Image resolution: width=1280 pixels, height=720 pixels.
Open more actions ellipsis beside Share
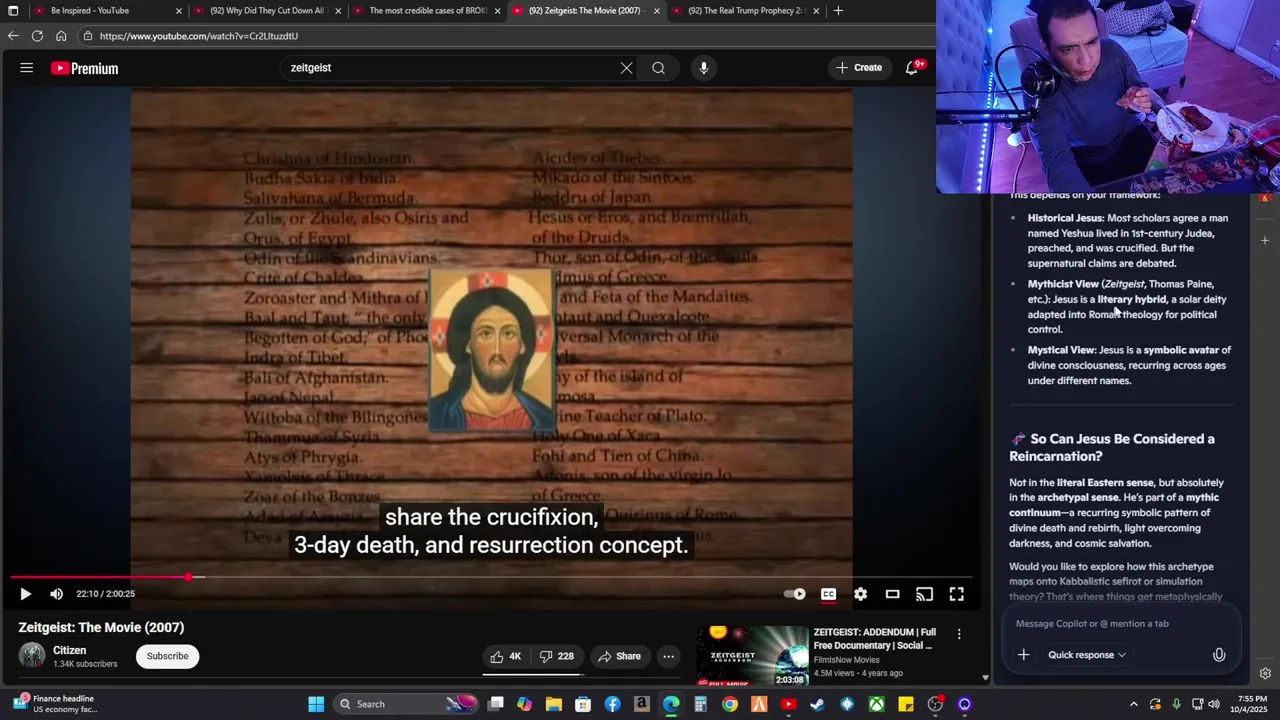point(668,656)
